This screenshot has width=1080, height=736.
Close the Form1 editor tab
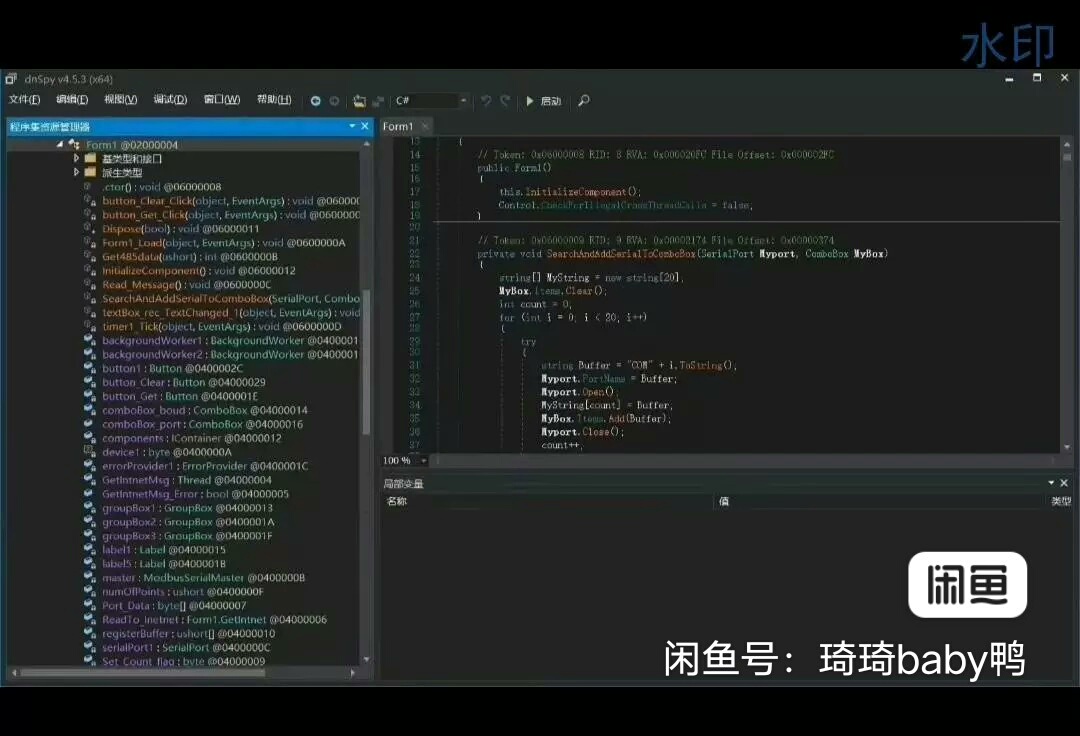click(425, 127)
